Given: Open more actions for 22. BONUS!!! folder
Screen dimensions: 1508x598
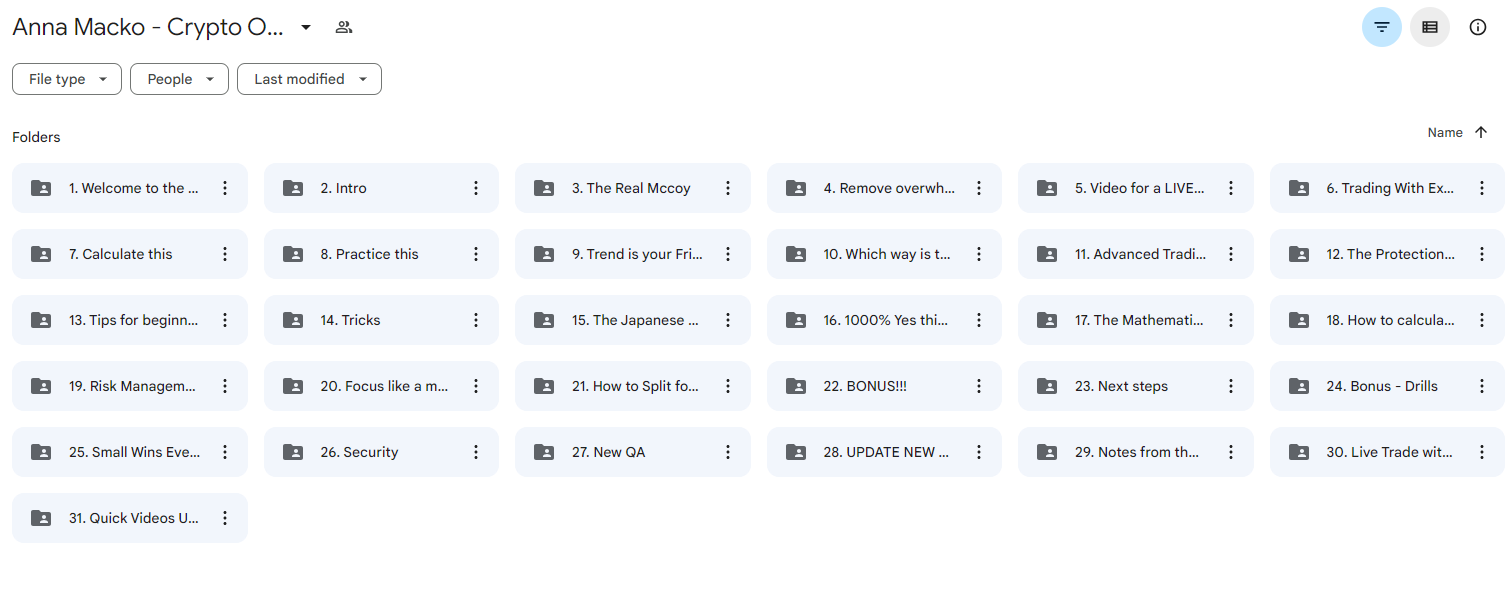Looking at the screenshot, I should [x=979, y=386].
